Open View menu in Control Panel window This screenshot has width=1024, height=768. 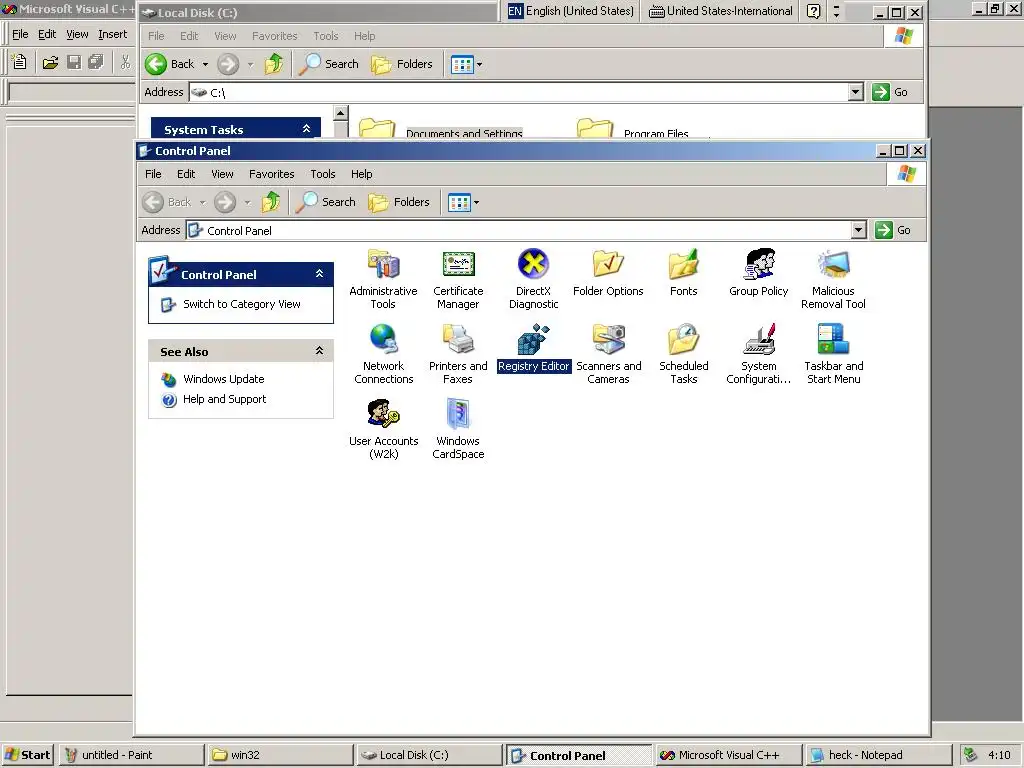coord(222,174)
